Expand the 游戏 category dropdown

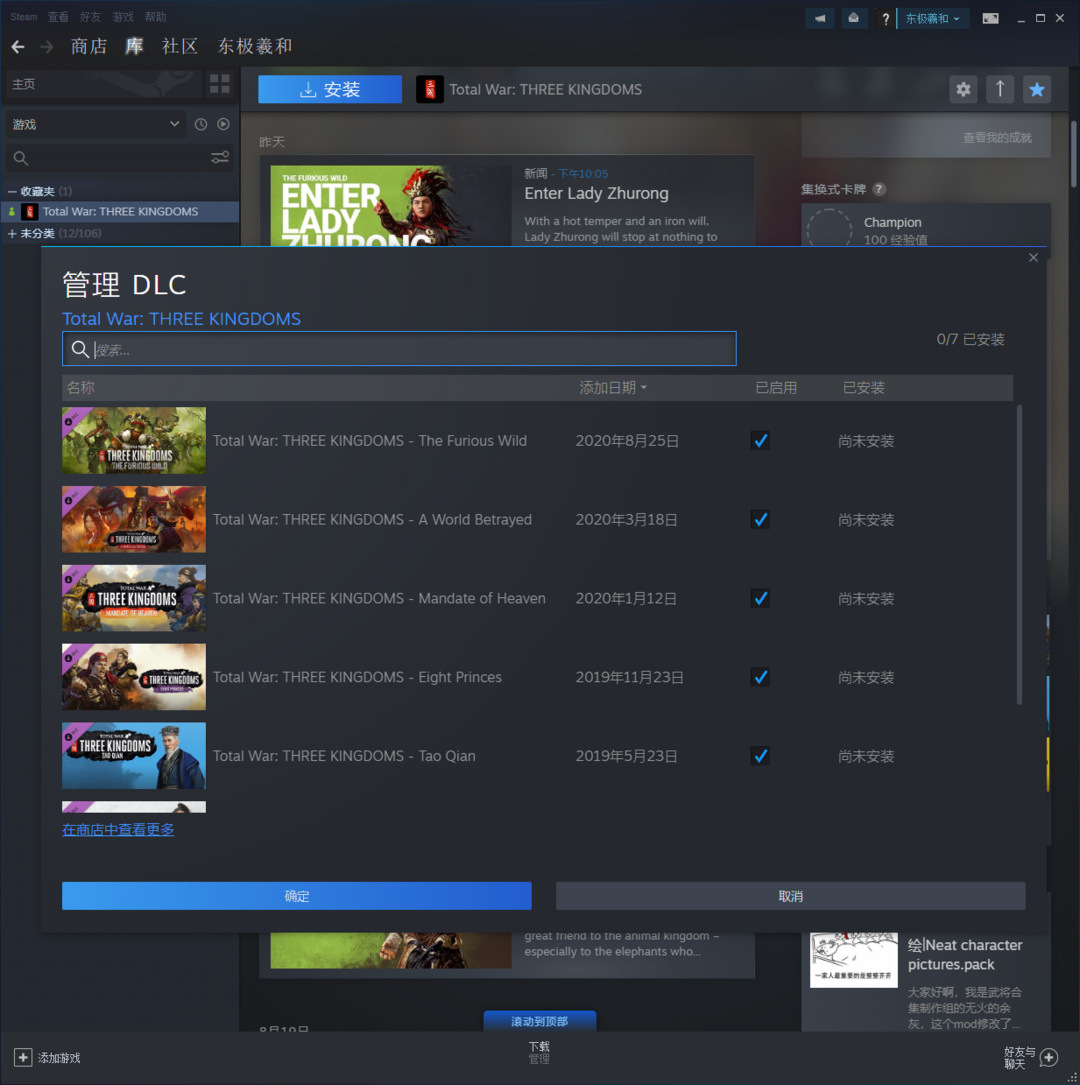(x=95, y=124)
